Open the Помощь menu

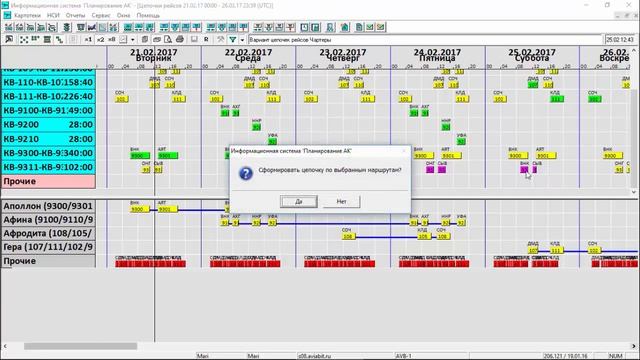tap(148, 16)
